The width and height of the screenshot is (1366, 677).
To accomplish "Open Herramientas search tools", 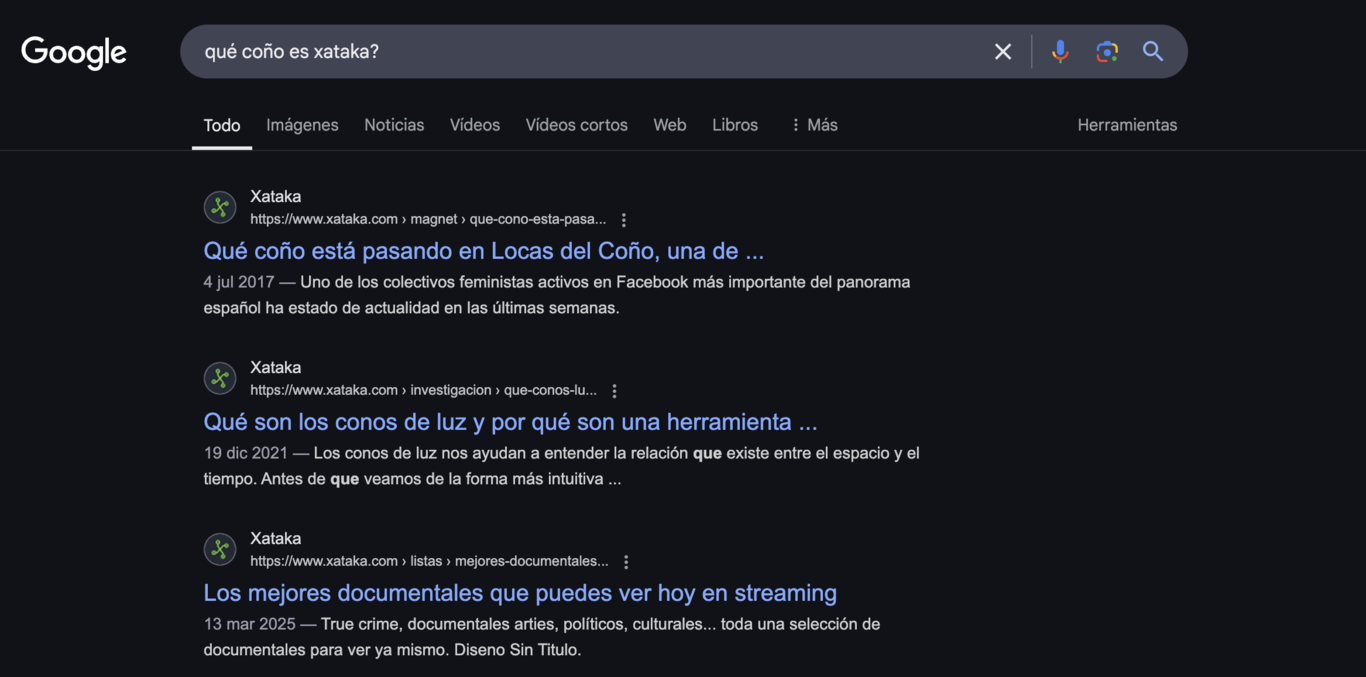I will click(x=1127, y=125).
